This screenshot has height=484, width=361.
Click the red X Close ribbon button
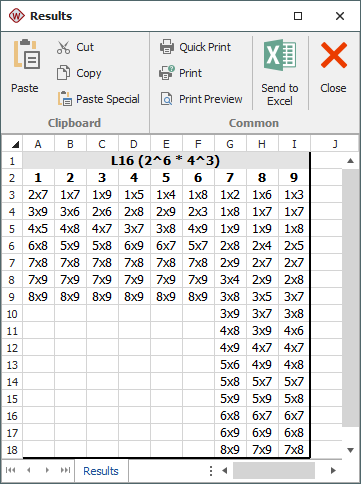tap(333, 67)
